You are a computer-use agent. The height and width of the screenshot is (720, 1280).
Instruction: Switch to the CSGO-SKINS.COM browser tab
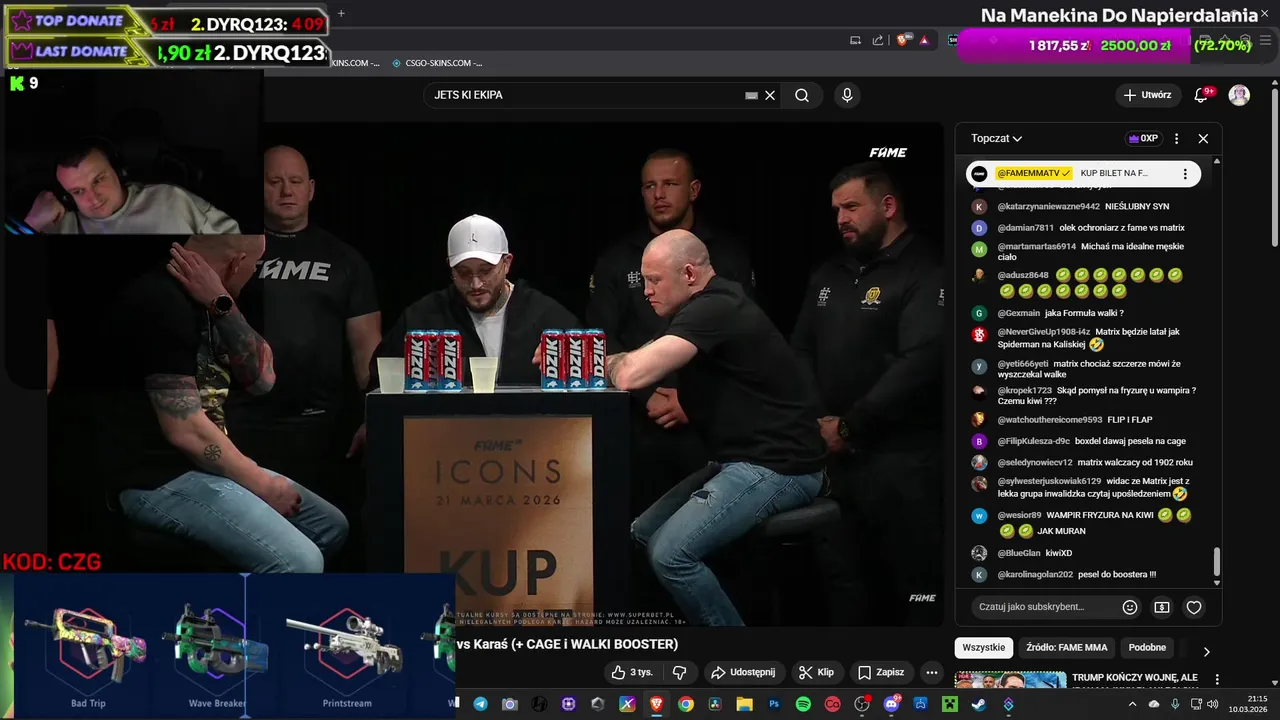pyautogui.click(x=436, y=63)
